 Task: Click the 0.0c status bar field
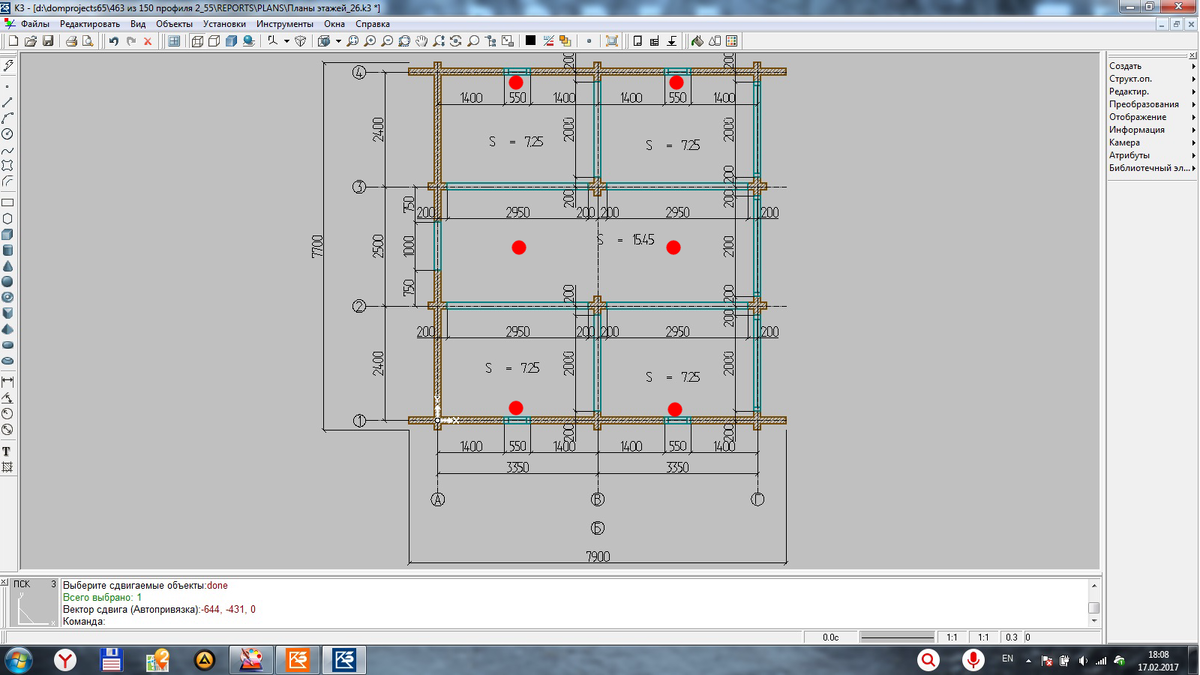pos(830,637)
